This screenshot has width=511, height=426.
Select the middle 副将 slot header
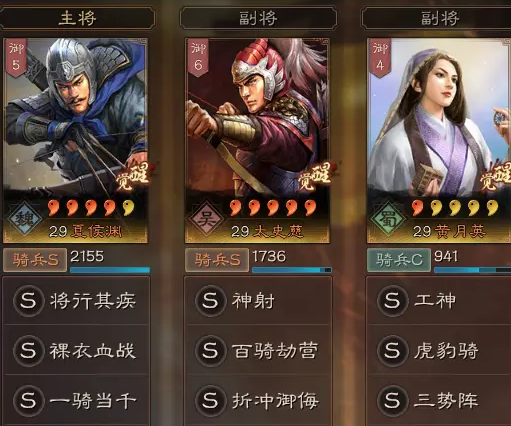(x=258, y=18)
